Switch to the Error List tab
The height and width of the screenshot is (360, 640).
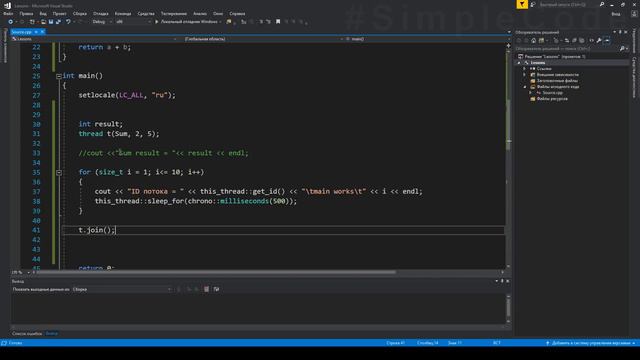click(27, 333)
